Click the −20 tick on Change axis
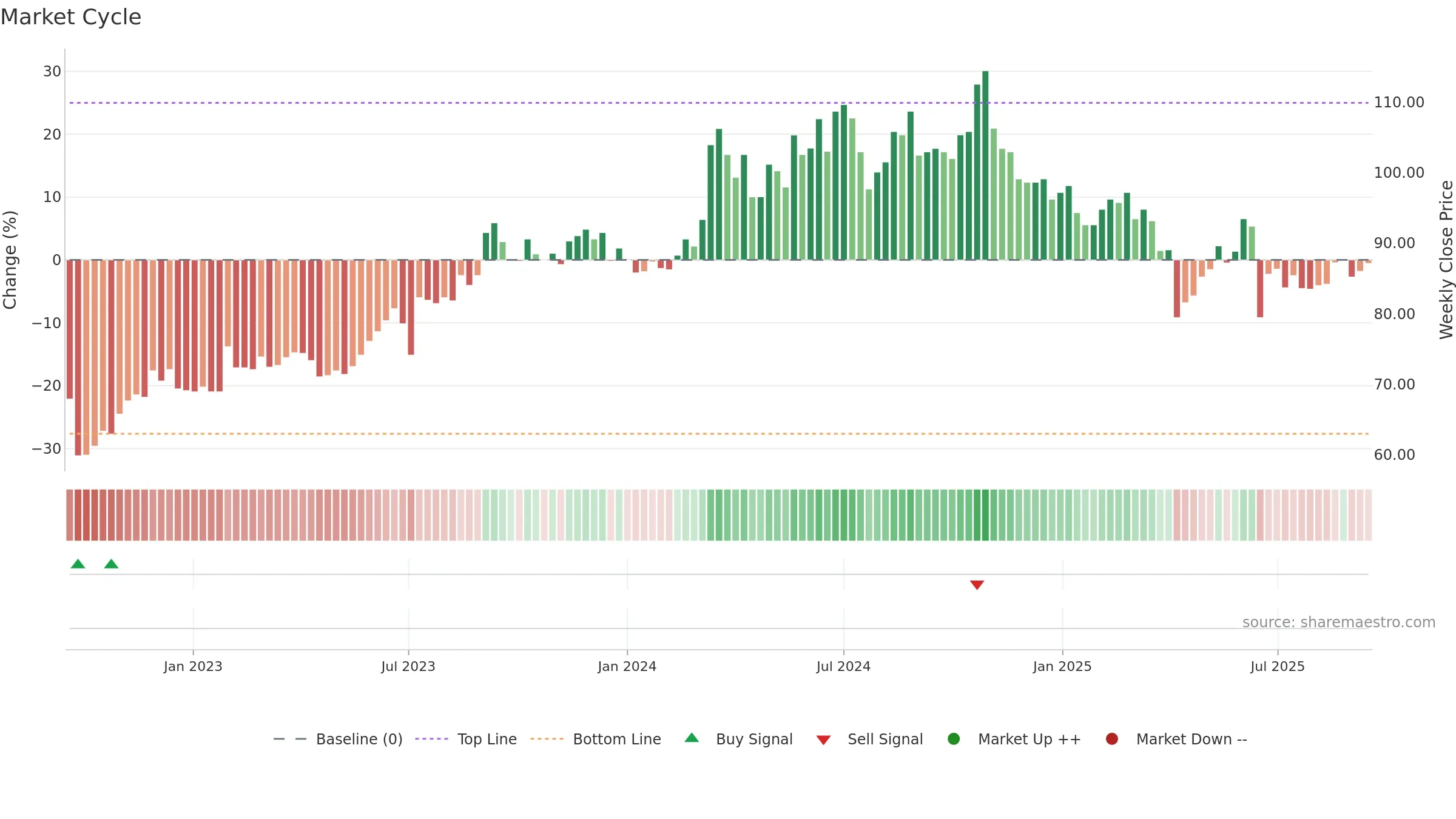Screen dimensions: 1456x819 [x=47, y=386]
